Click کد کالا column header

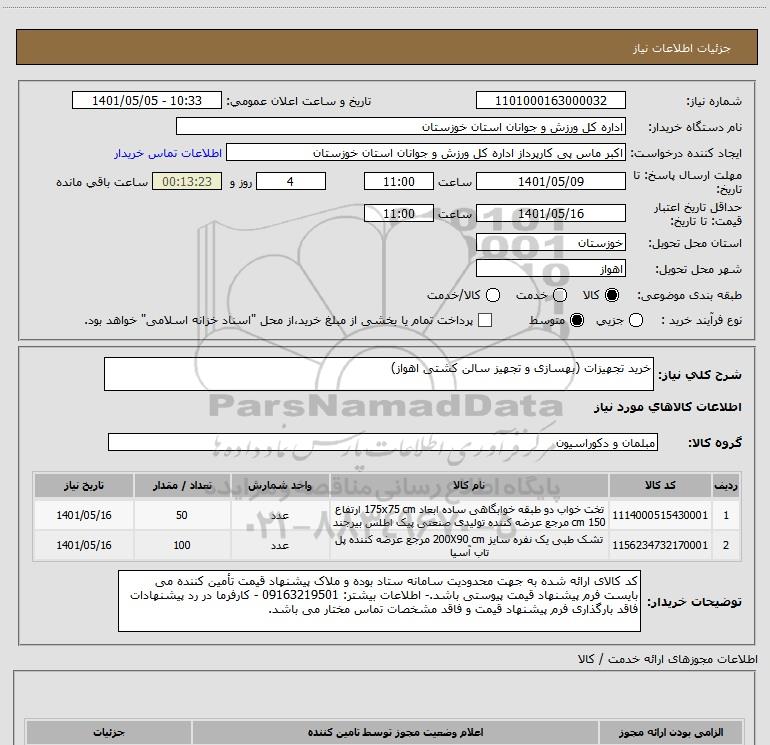(x=660, y=485)
